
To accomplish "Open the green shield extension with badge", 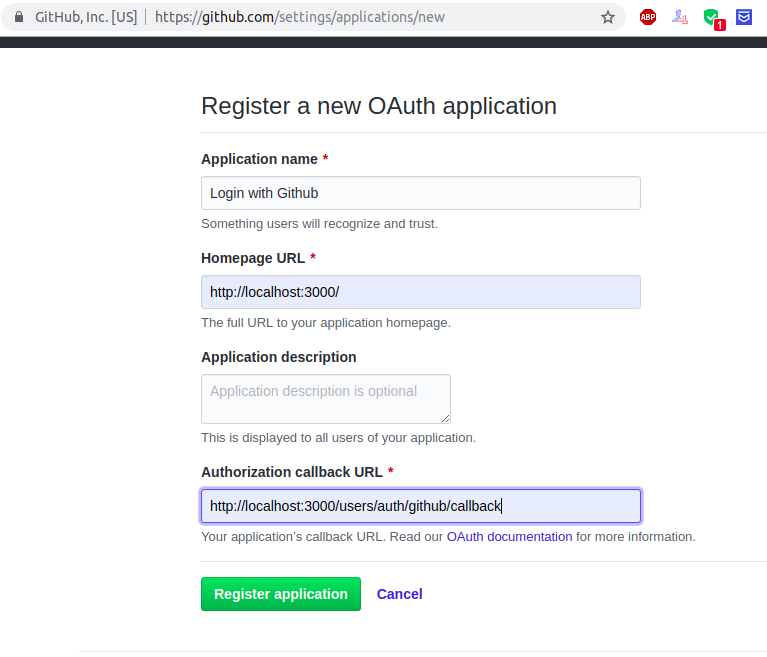I will tap(712, 17).
